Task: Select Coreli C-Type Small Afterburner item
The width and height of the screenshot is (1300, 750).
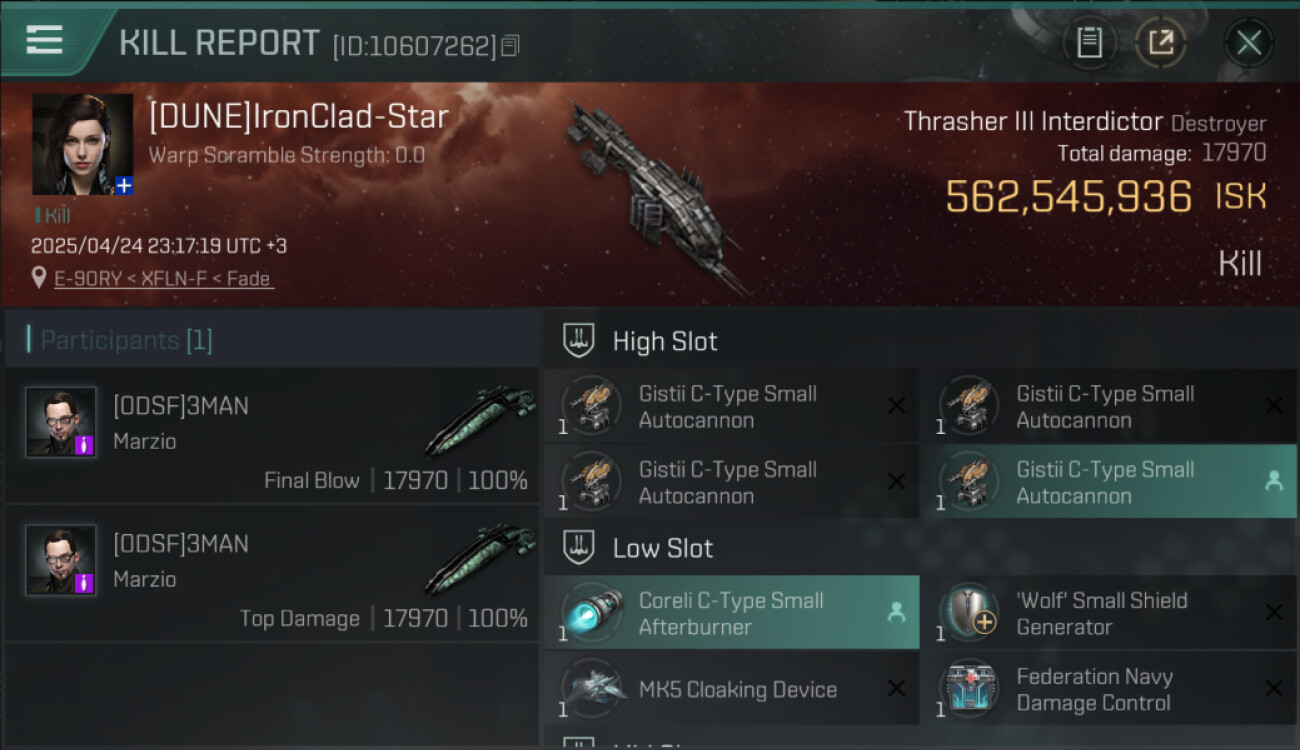Action: coord(732,613)
